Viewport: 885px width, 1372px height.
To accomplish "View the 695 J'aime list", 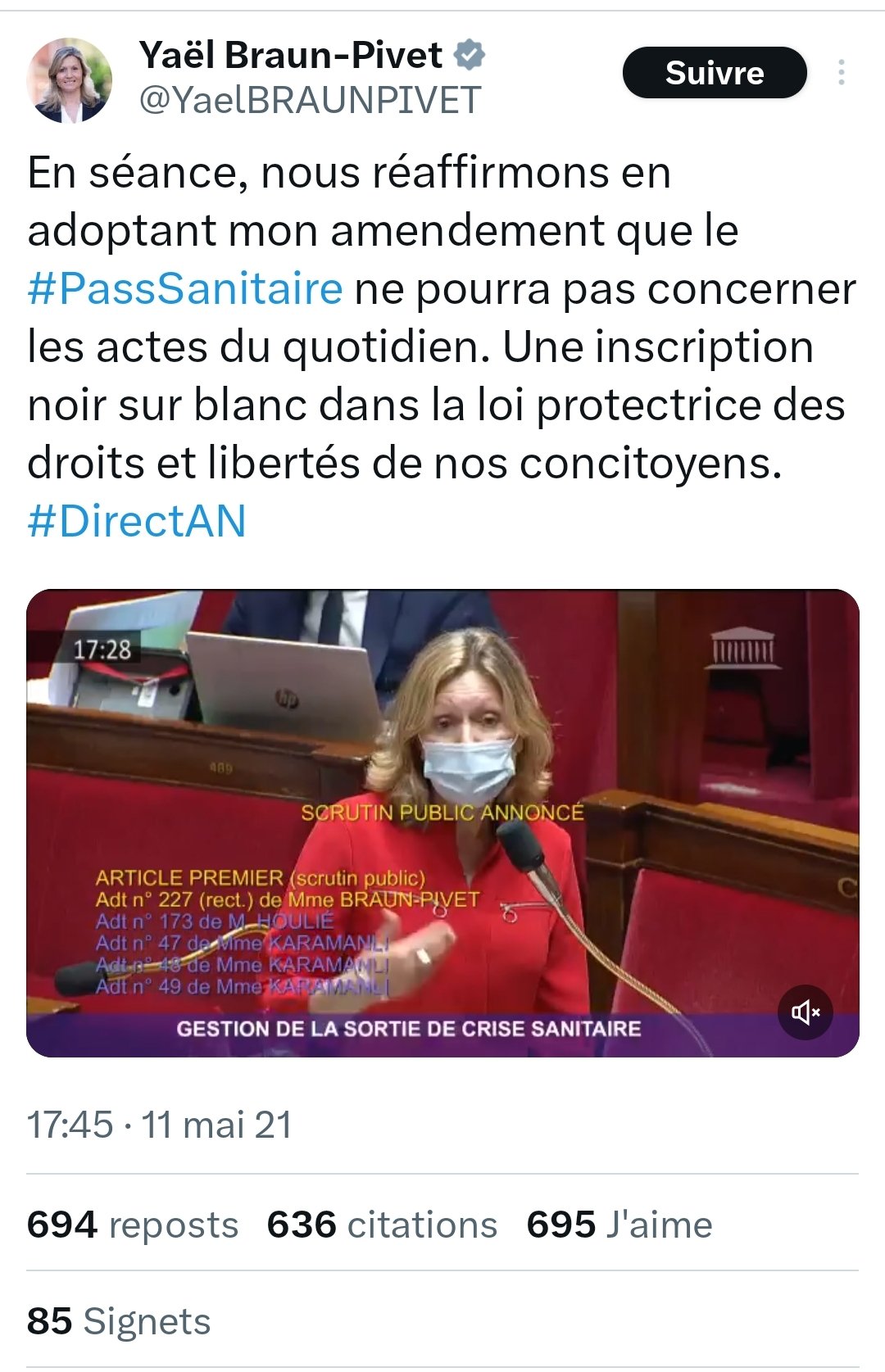I will click(619, 1225).
